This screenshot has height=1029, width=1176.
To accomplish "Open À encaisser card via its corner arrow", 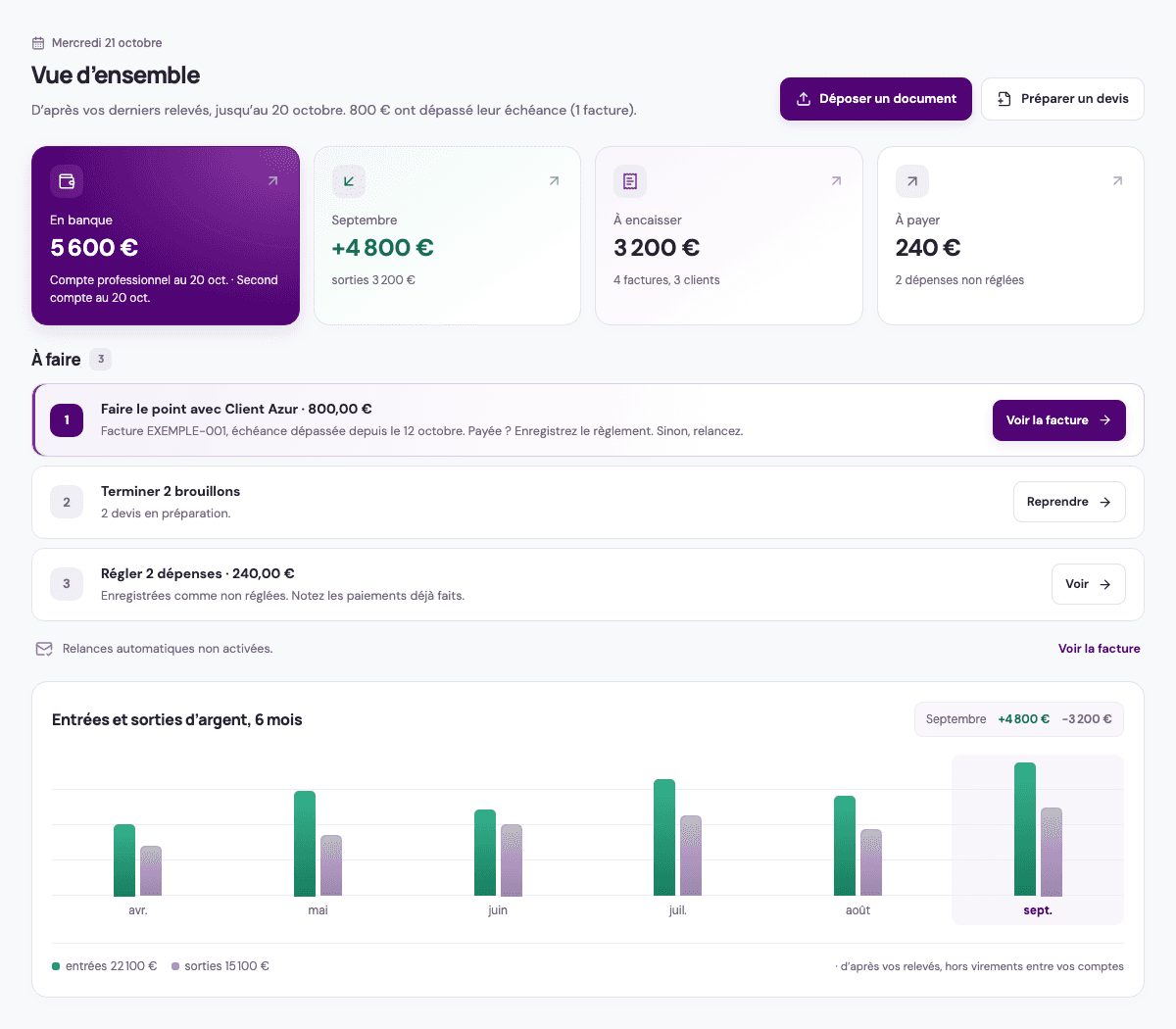I will click(x=836, y=181).
